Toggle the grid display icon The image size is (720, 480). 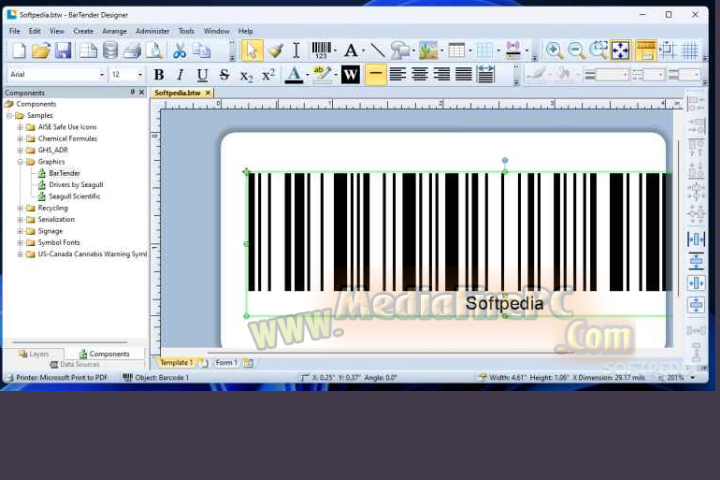tap(690, 51)
